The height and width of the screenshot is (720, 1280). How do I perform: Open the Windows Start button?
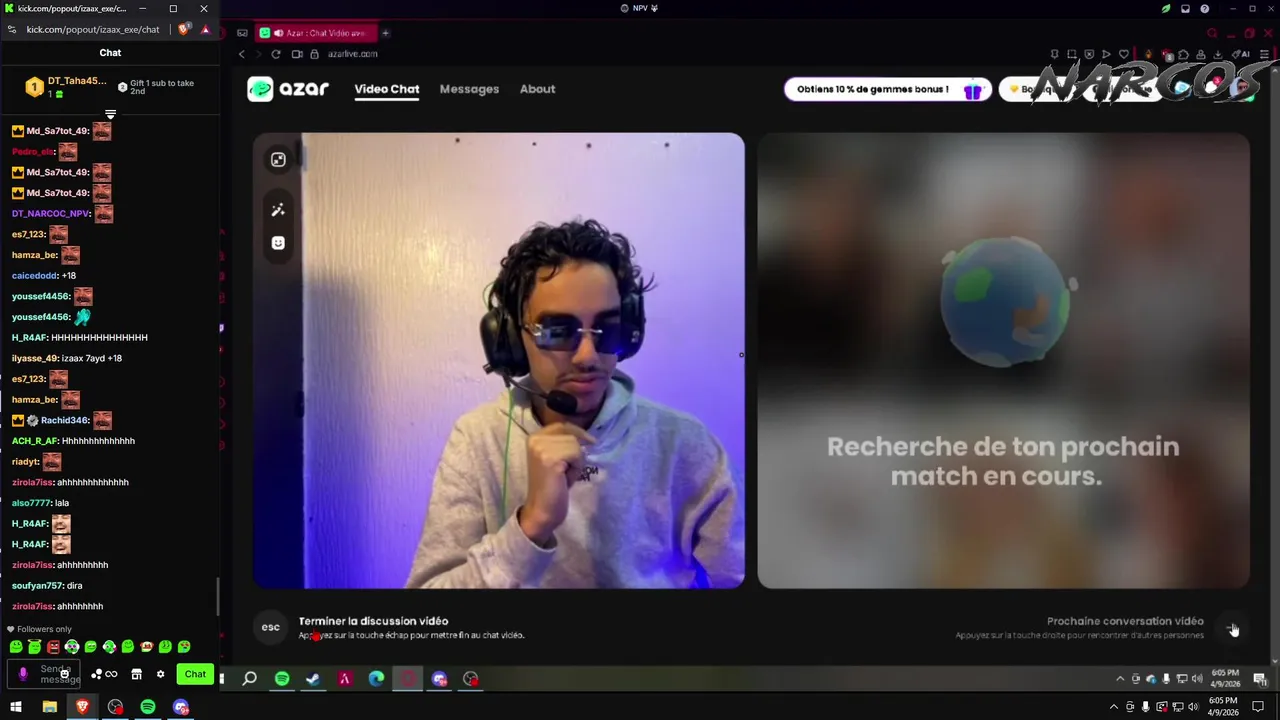point(16,707)
